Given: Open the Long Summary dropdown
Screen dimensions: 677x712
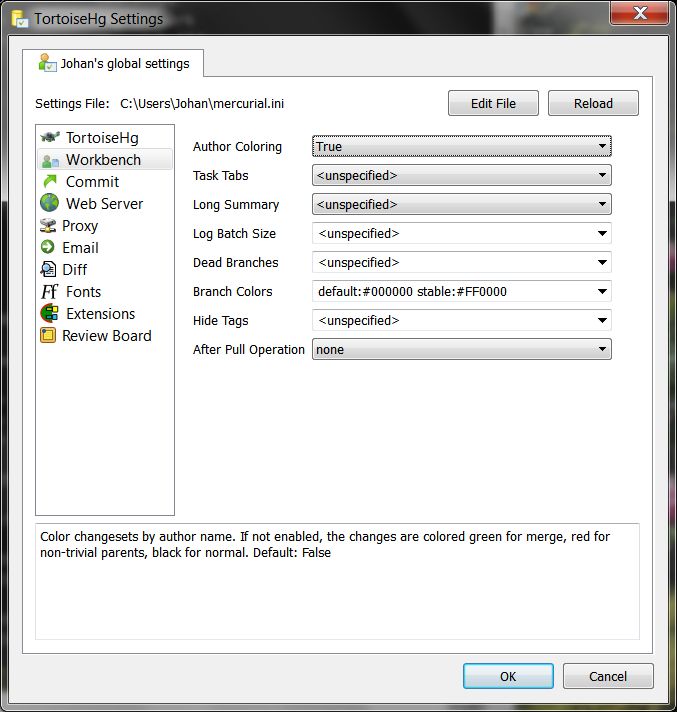Looking at the screenshot, I should pyautogui.click(x=461, y=204).
